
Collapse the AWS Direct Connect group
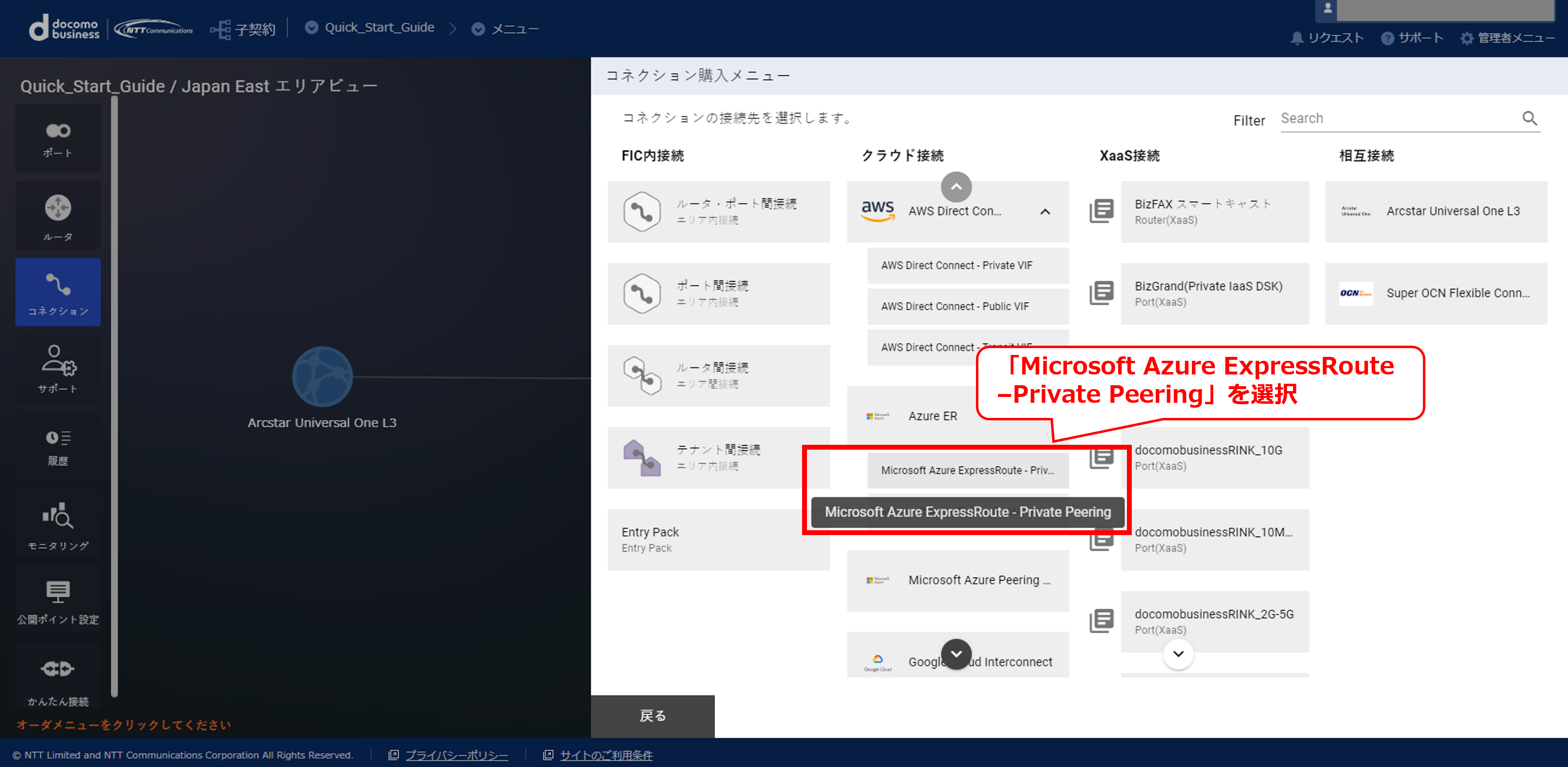click(1044, 212)
